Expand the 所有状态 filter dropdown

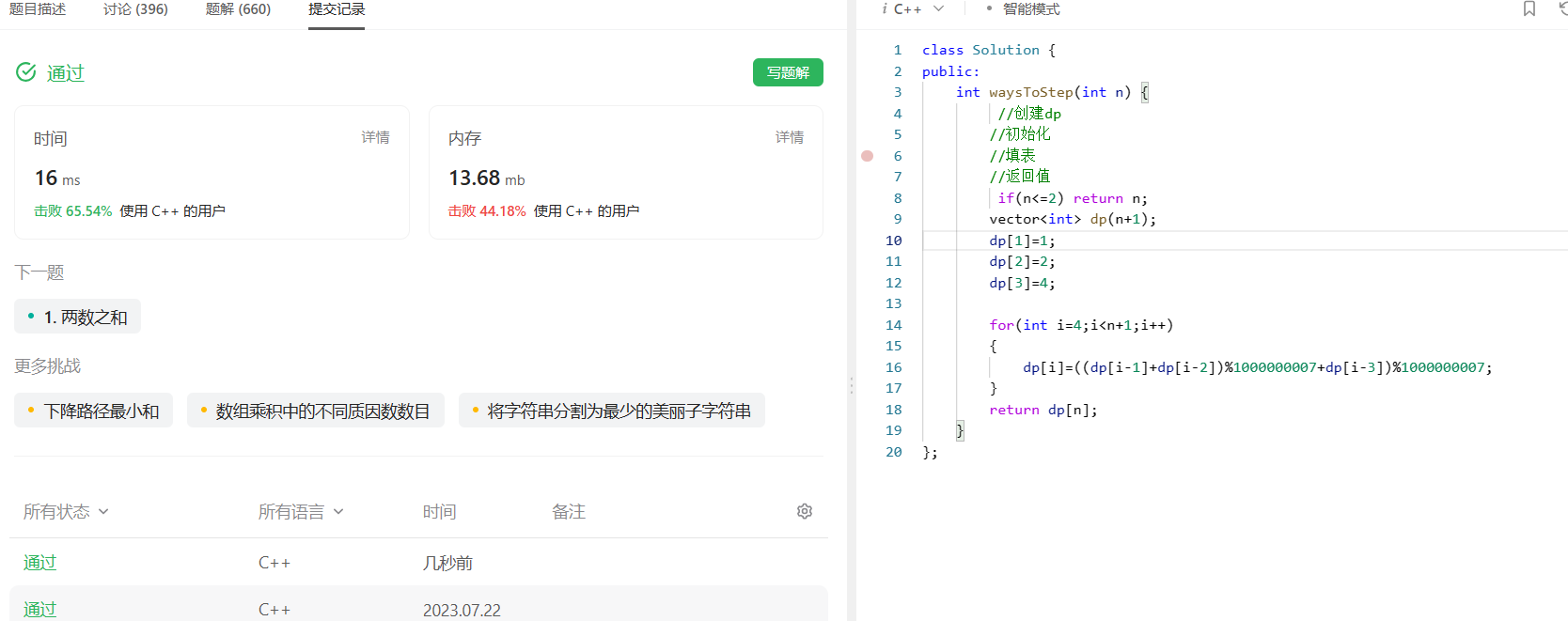[x=67, y=512]
